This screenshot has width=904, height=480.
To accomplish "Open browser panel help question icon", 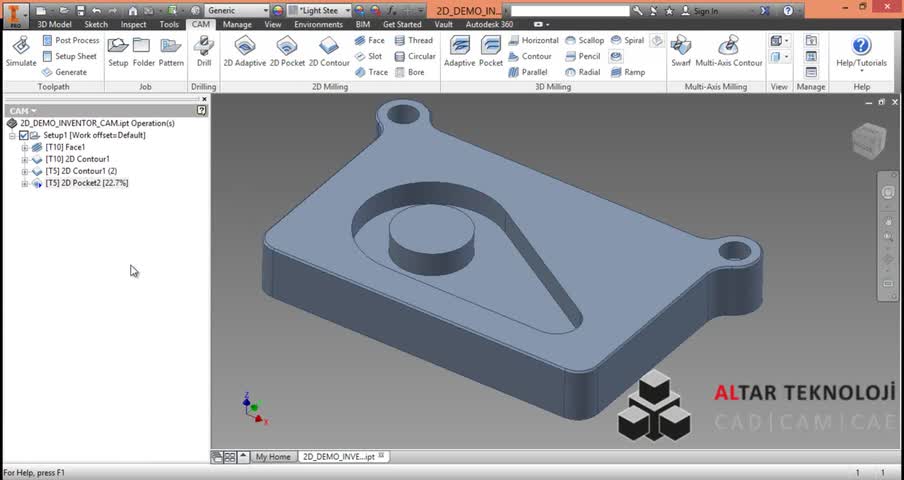I will [x=201, y=111].
